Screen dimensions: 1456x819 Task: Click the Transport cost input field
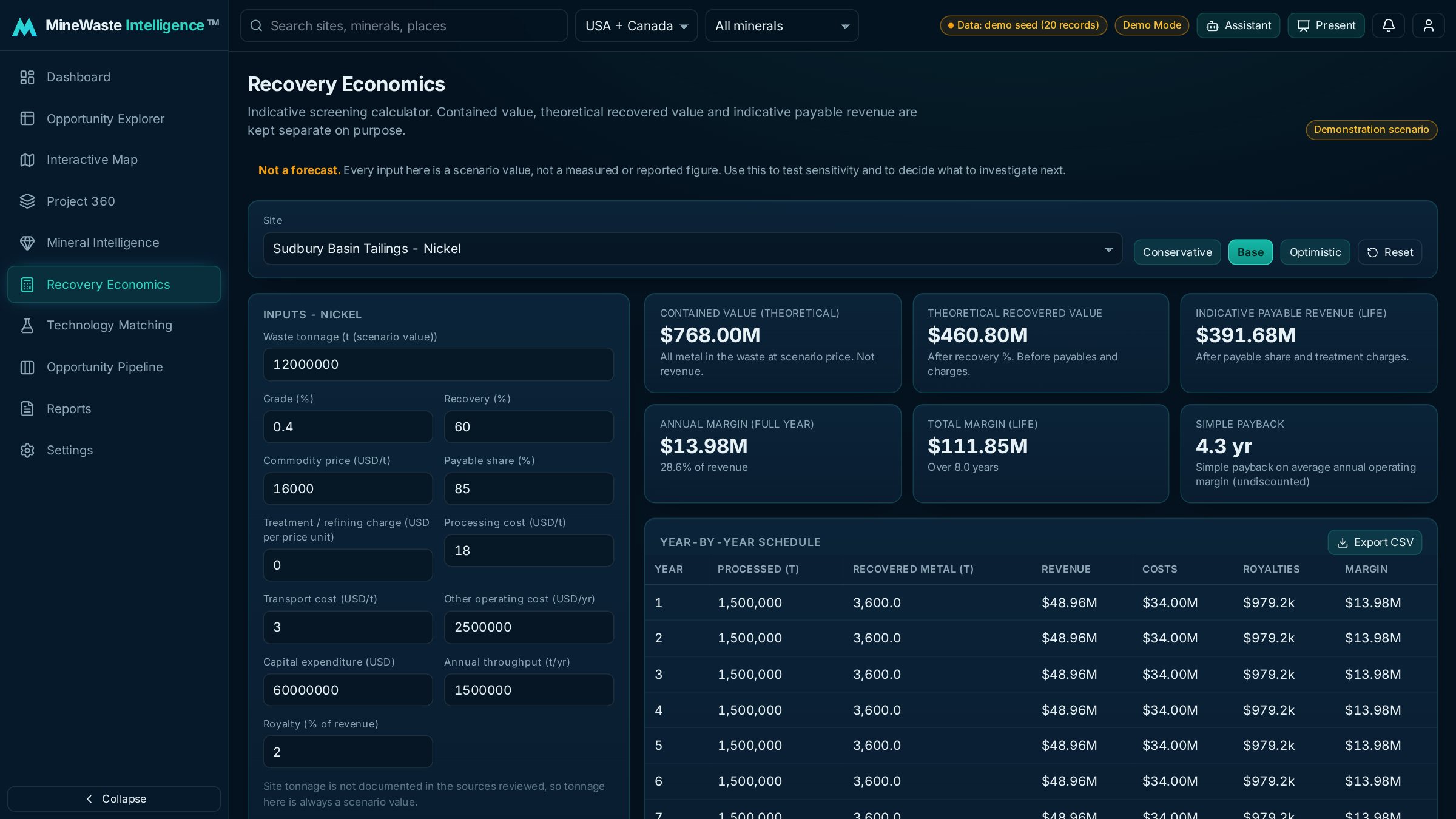click(348, 627)
